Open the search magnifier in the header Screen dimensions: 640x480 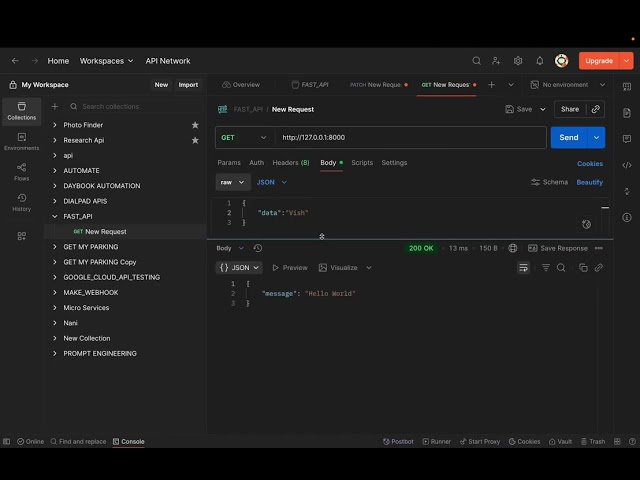(476, 61)
